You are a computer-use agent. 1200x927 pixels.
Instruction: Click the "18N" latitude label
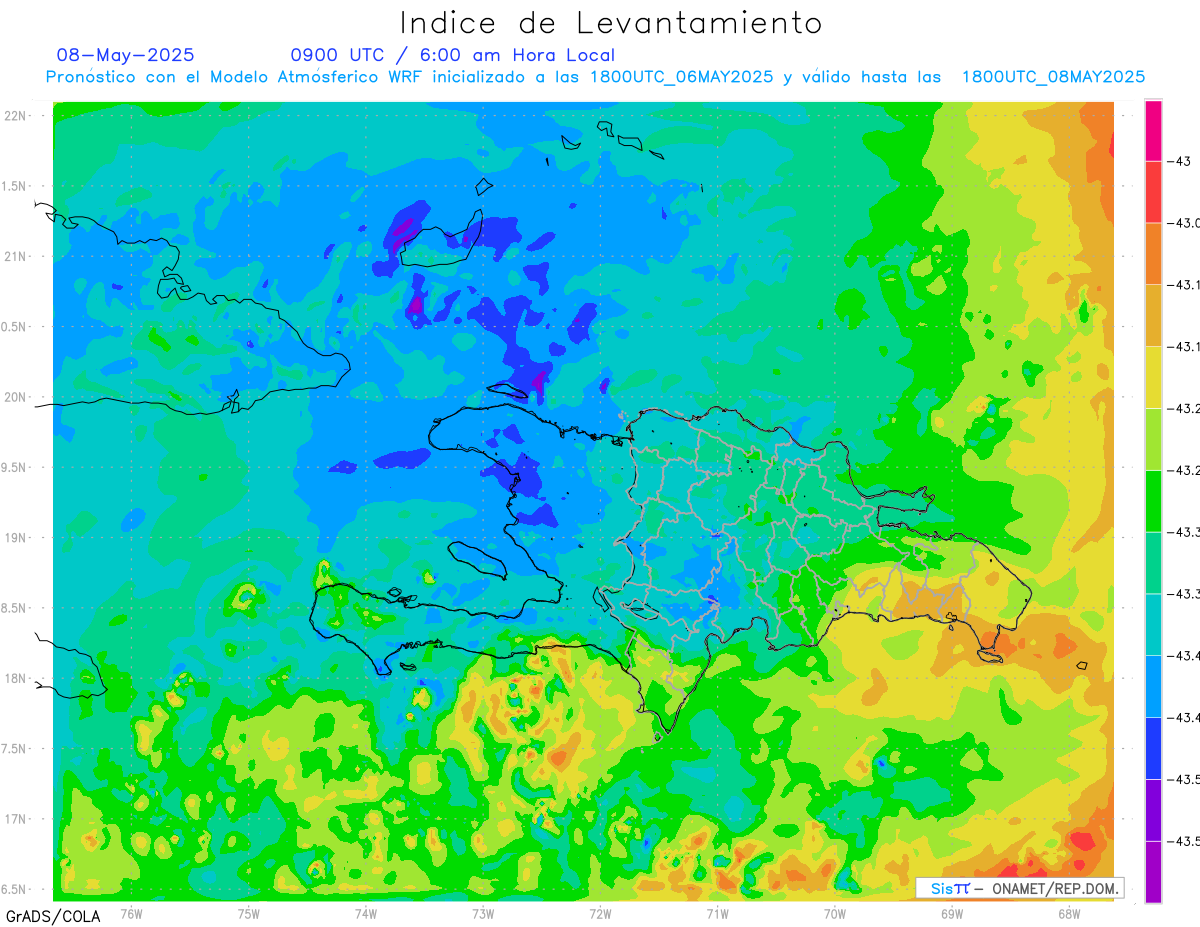tap(15, 678)
